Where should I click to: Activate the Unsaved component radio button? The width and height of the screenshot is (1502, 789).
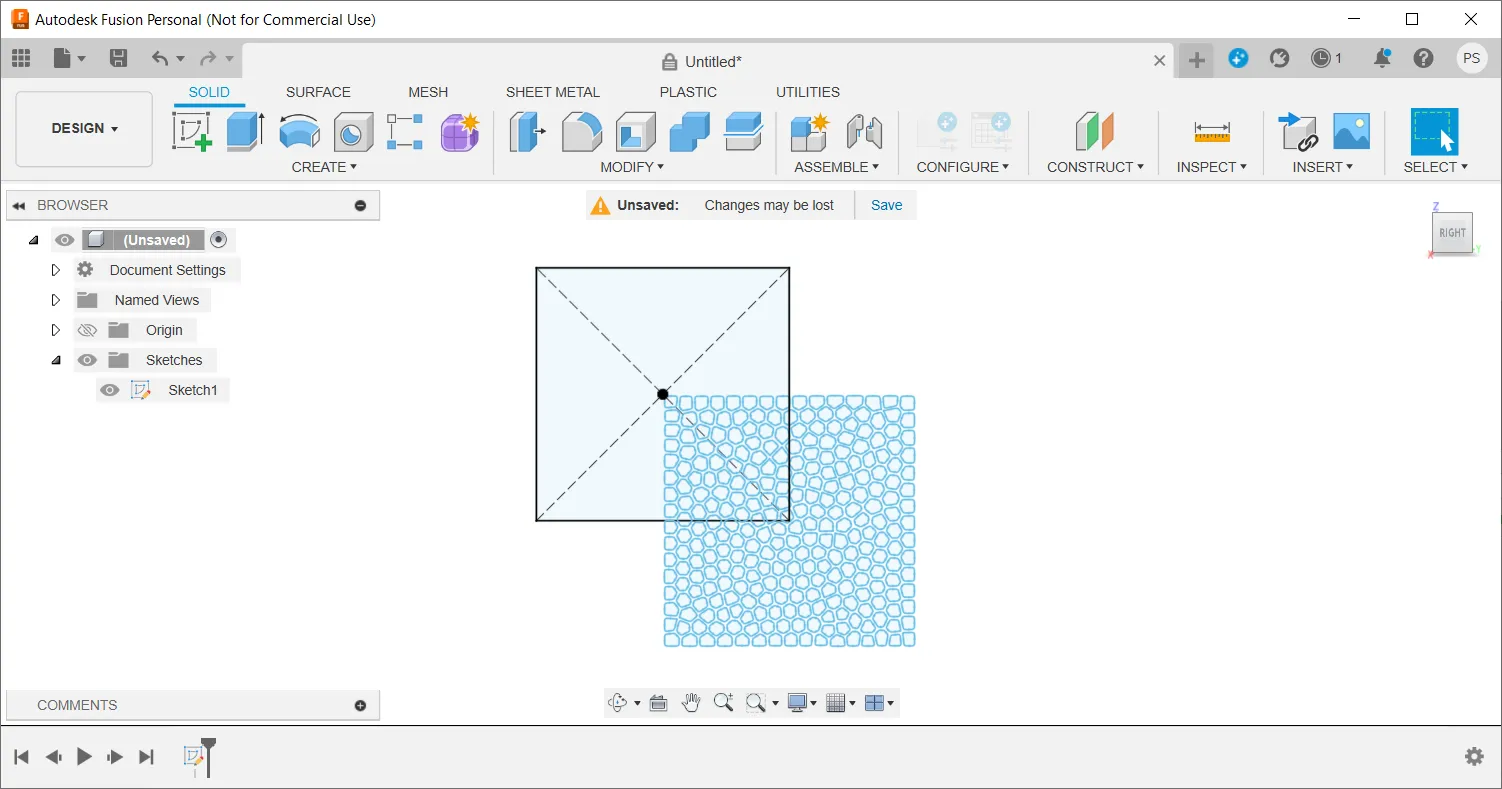coord(219,240)
